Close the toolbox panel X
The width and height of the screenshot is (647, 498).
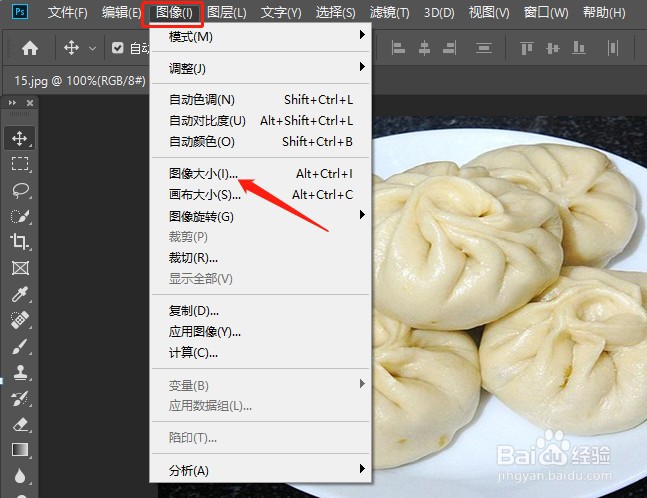point(30,103)
